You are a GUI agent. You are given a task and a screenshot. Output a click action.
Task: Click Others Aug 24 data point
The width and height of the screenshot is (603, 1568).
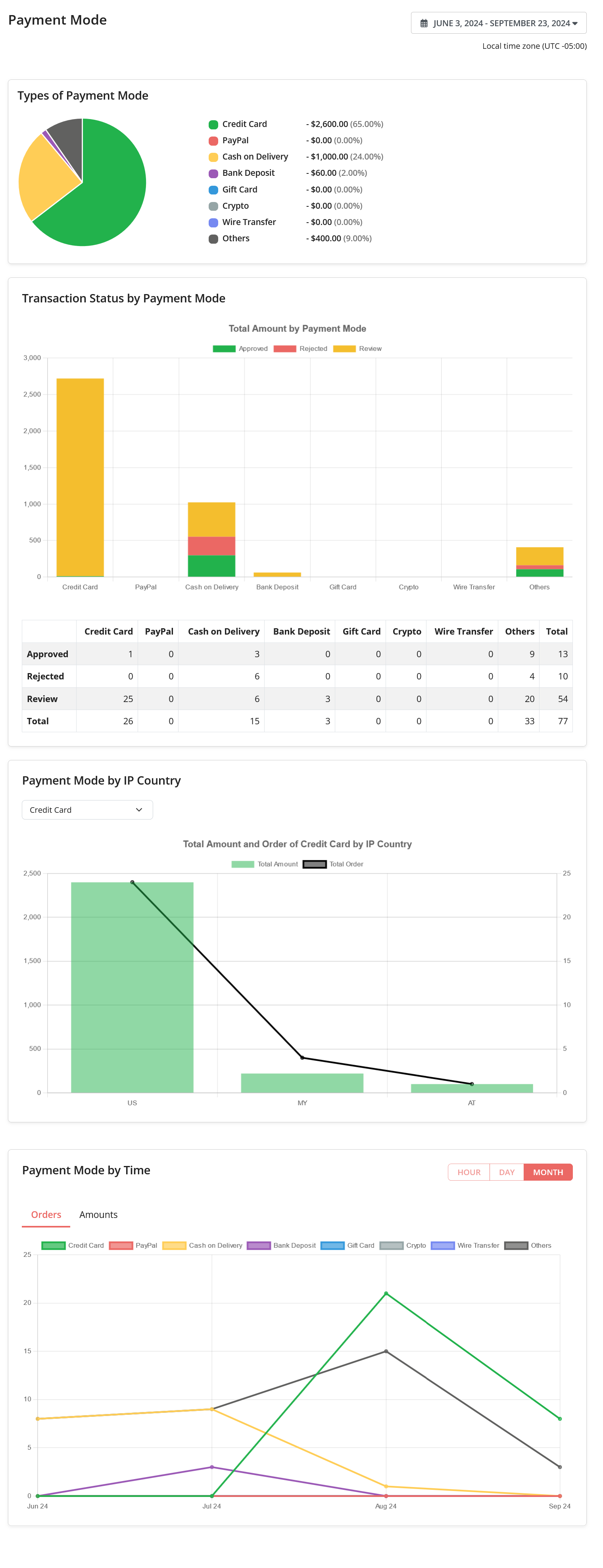pos(386,1351)
